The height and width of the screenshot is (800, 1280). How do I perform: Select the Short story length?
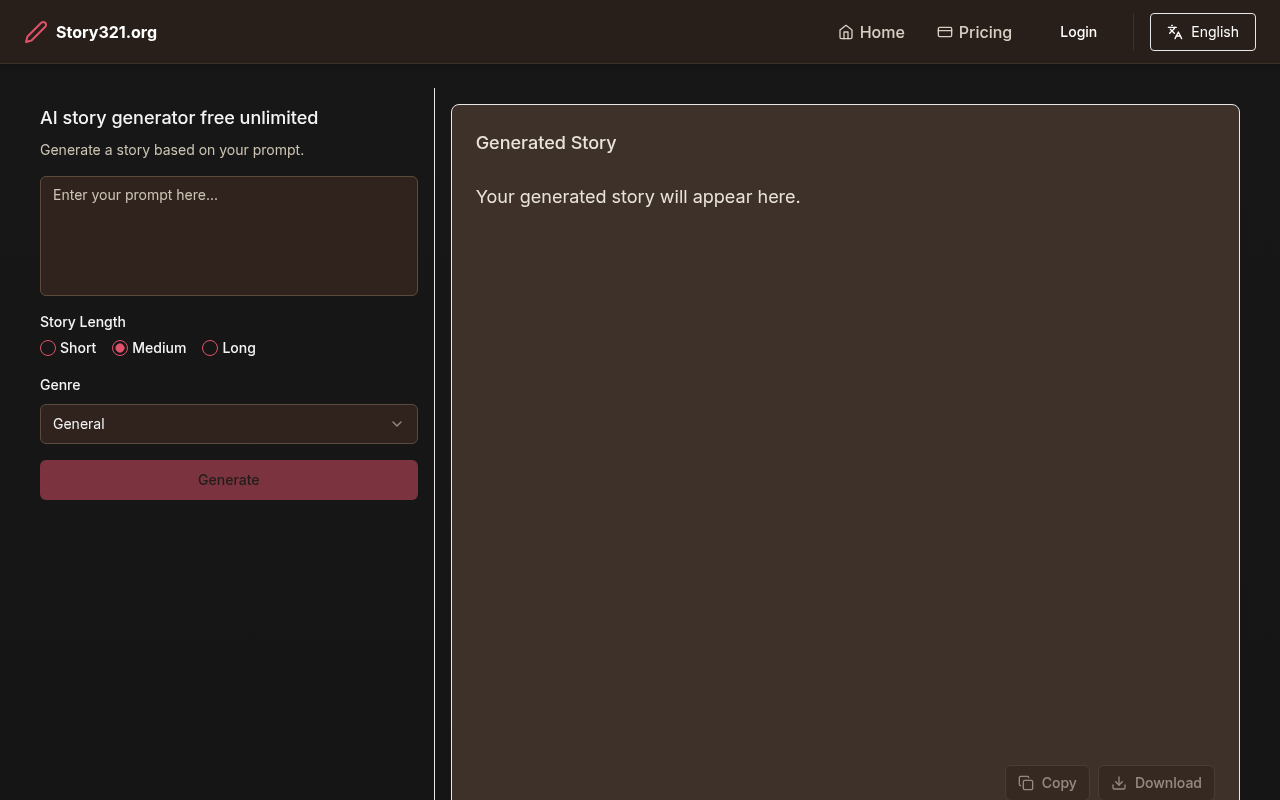(48, 348)
